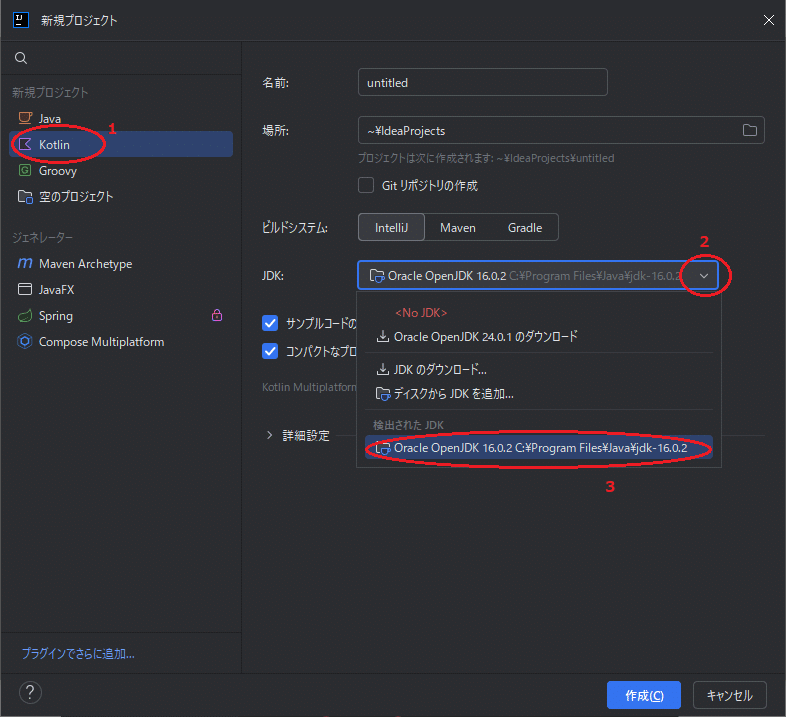Click the Maven Archetype m icon

tap(25, 263)
